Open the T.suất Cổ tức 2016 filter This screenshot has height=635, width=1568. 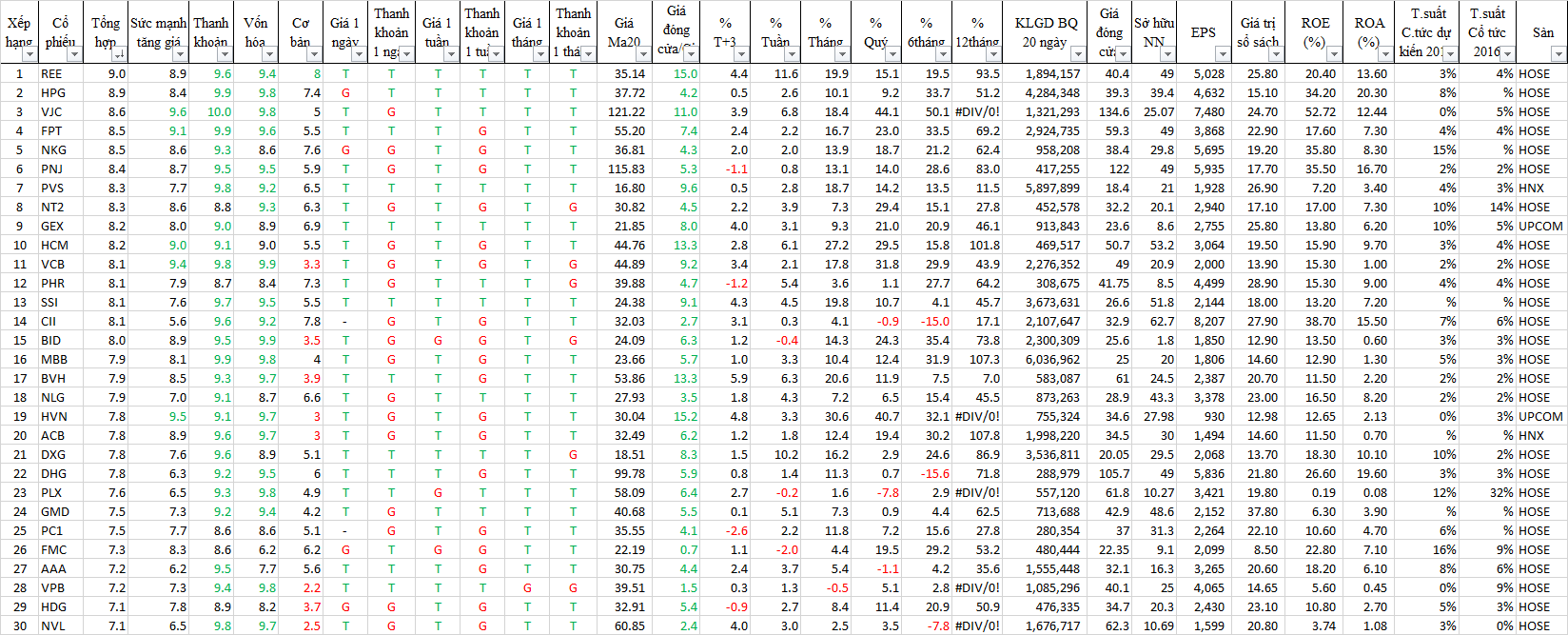coord(1507,54)
